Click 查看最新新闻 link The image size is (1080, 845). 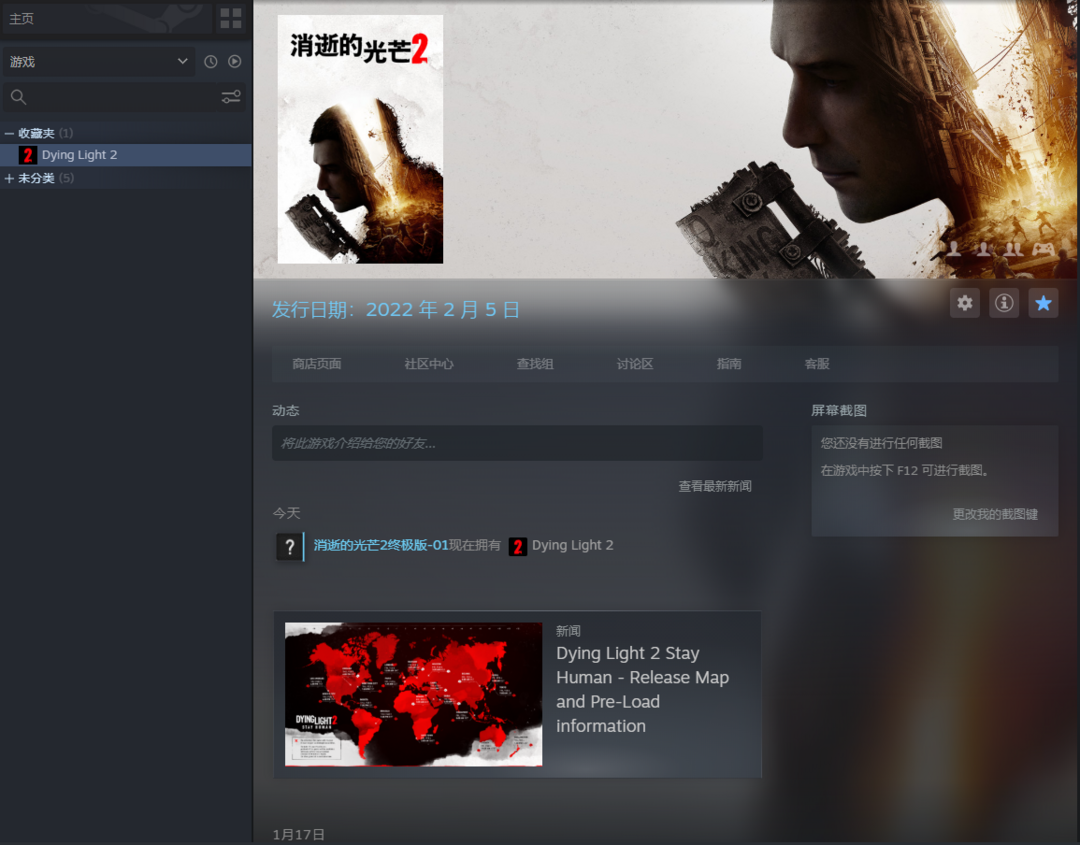(714, 486)
